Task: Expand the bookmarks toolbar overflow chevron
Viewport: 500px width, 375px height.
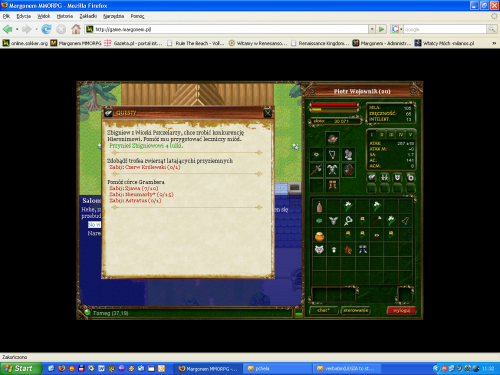Action: pos(494,43)
